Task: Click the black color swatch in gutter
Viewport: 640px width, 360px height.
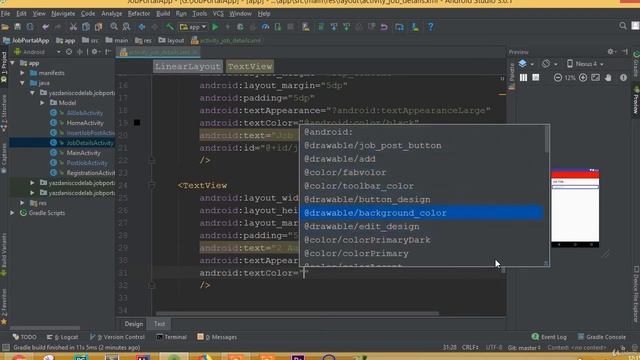Action: pos(137,122)
